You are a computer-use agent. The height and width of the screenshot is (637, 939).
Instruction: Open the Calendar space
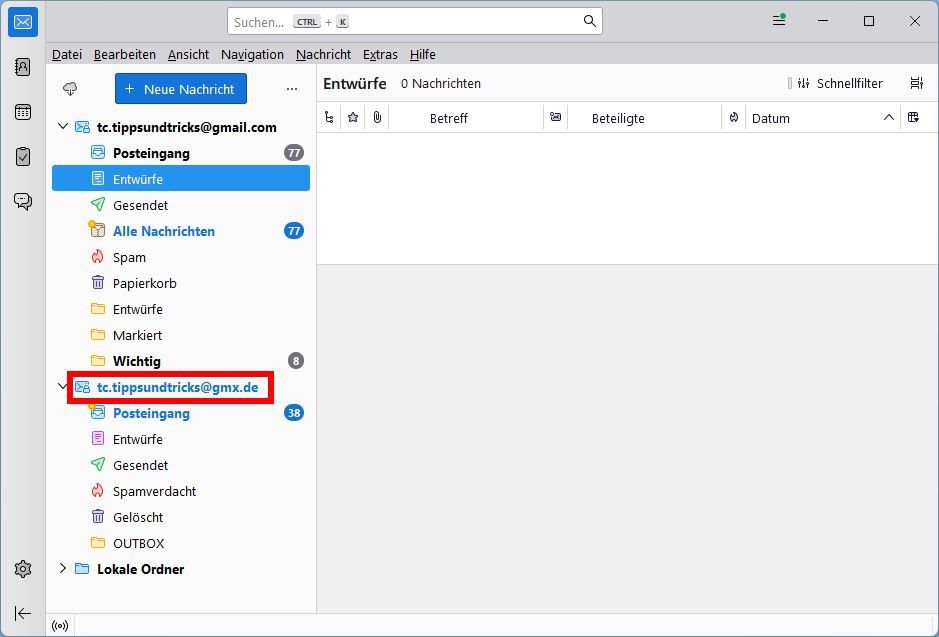pyautogui.click(x=22, y=112)
